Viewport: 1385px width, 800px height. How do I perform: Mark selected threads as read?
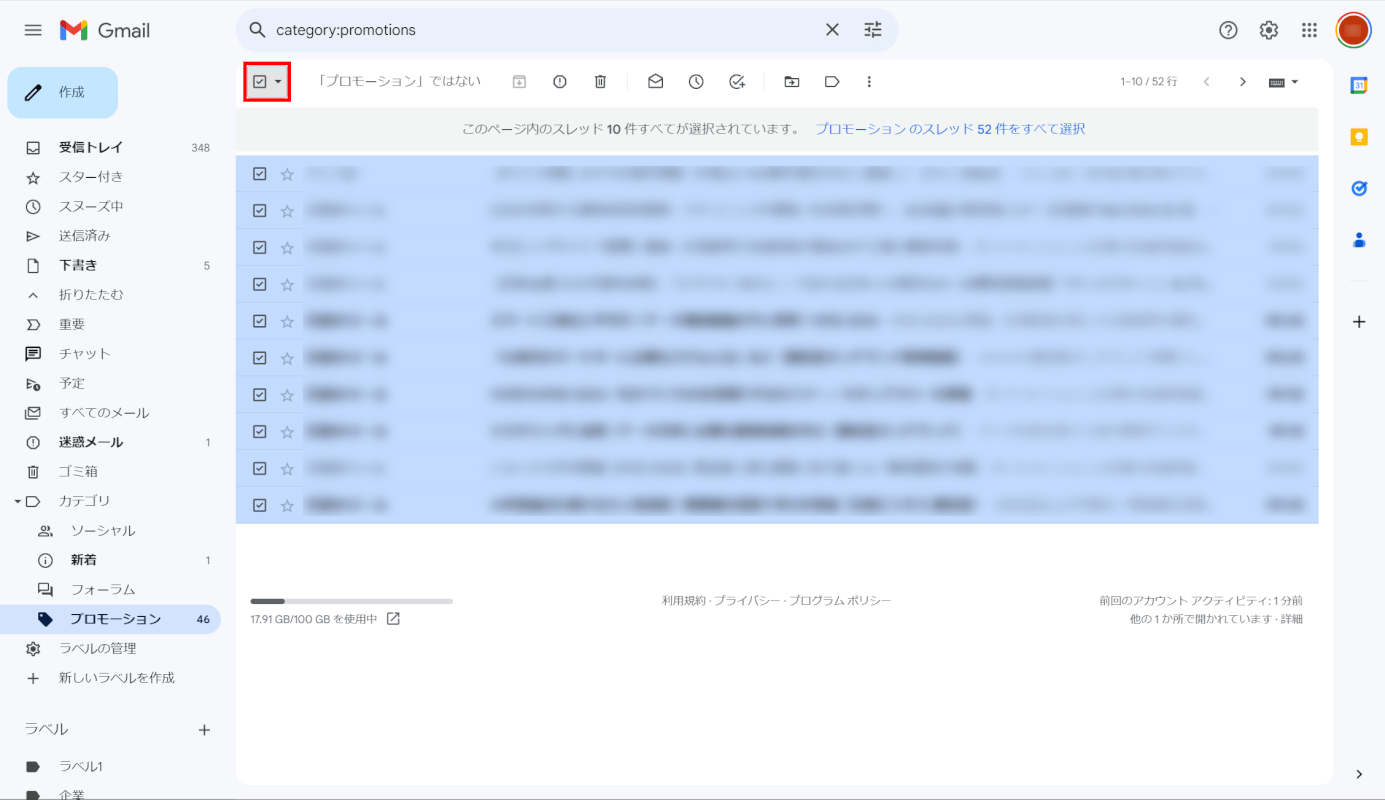tap(656, 82)
